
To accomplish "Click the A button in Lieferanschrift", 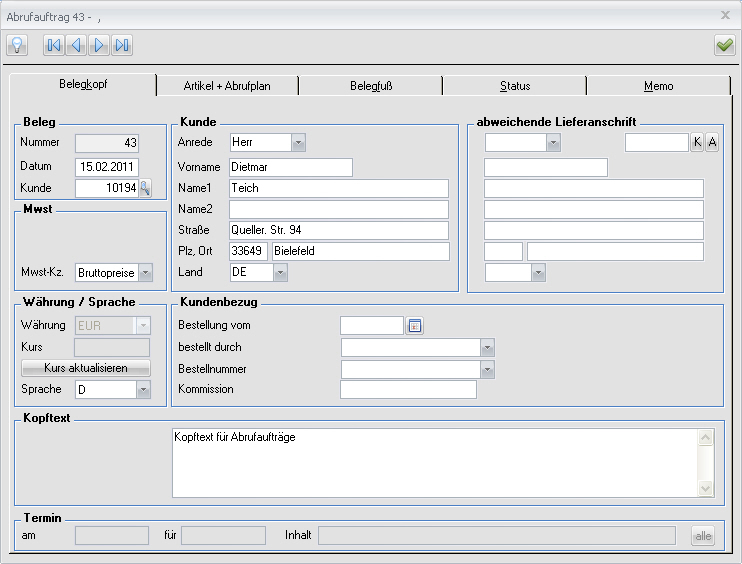I will click(x=712, y=142).
